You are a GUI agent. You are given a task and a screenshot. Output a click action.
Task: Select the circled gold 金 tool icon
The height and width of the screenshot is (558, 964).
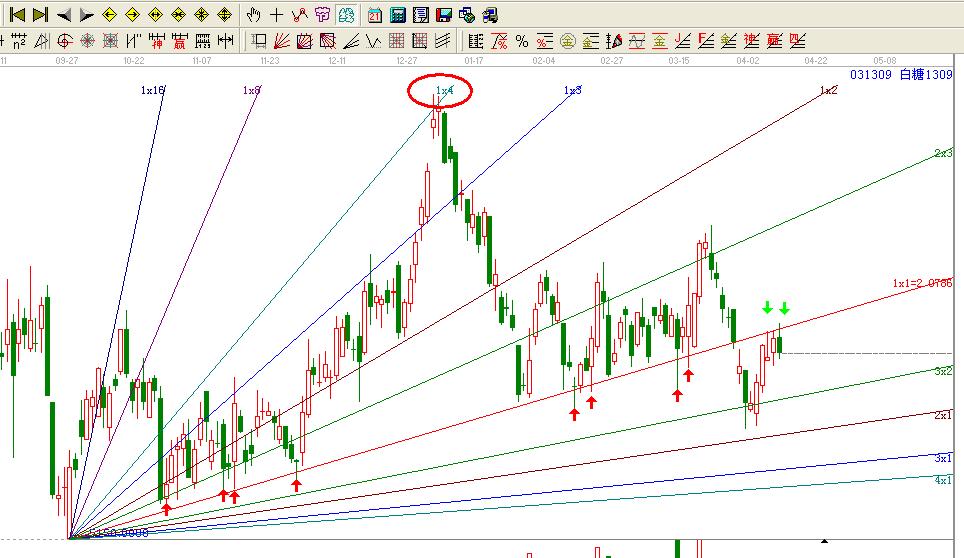click(567, 41)
